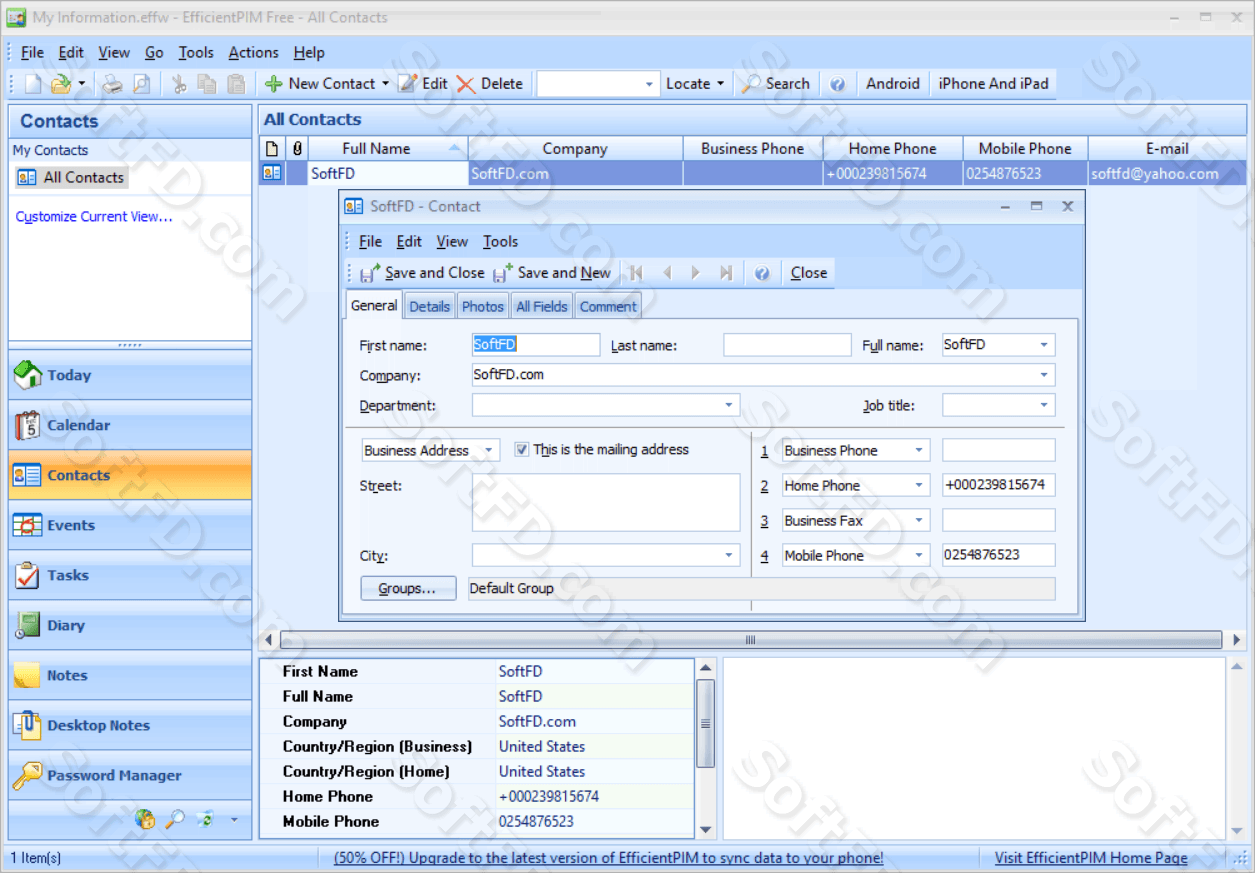Go to last record in contact window
This screenshot has width=1255, height=873.
[726, 273]
